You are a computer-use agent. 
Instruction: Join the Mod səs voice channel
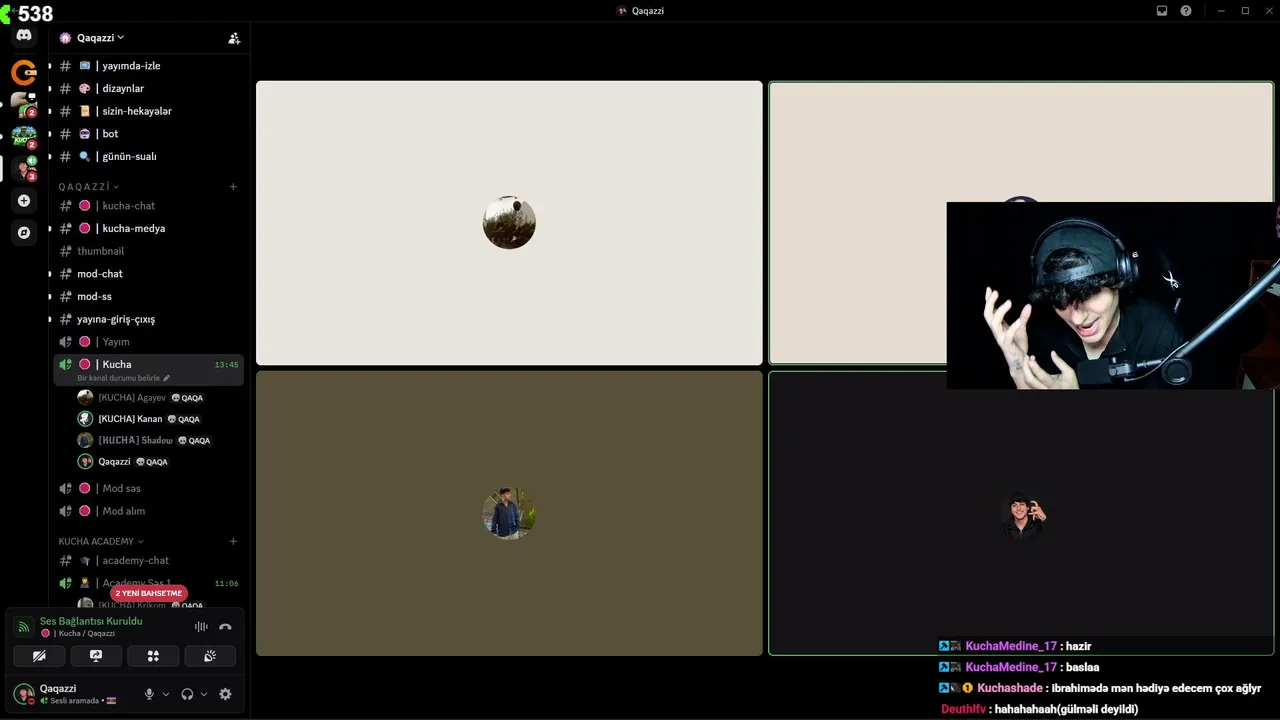coord(148,488)
